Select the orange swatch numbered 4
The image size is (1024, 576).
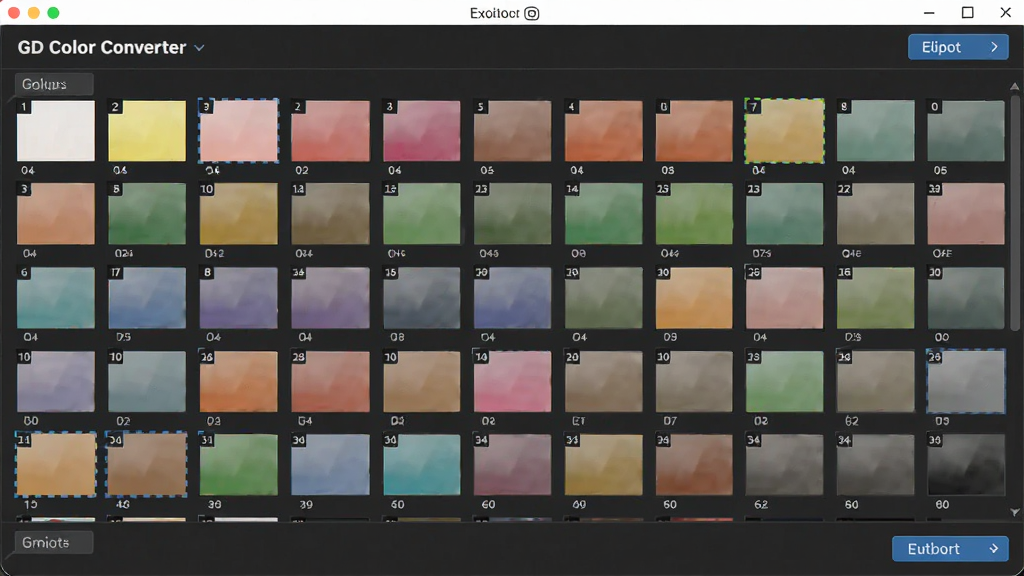pos(603,131)
